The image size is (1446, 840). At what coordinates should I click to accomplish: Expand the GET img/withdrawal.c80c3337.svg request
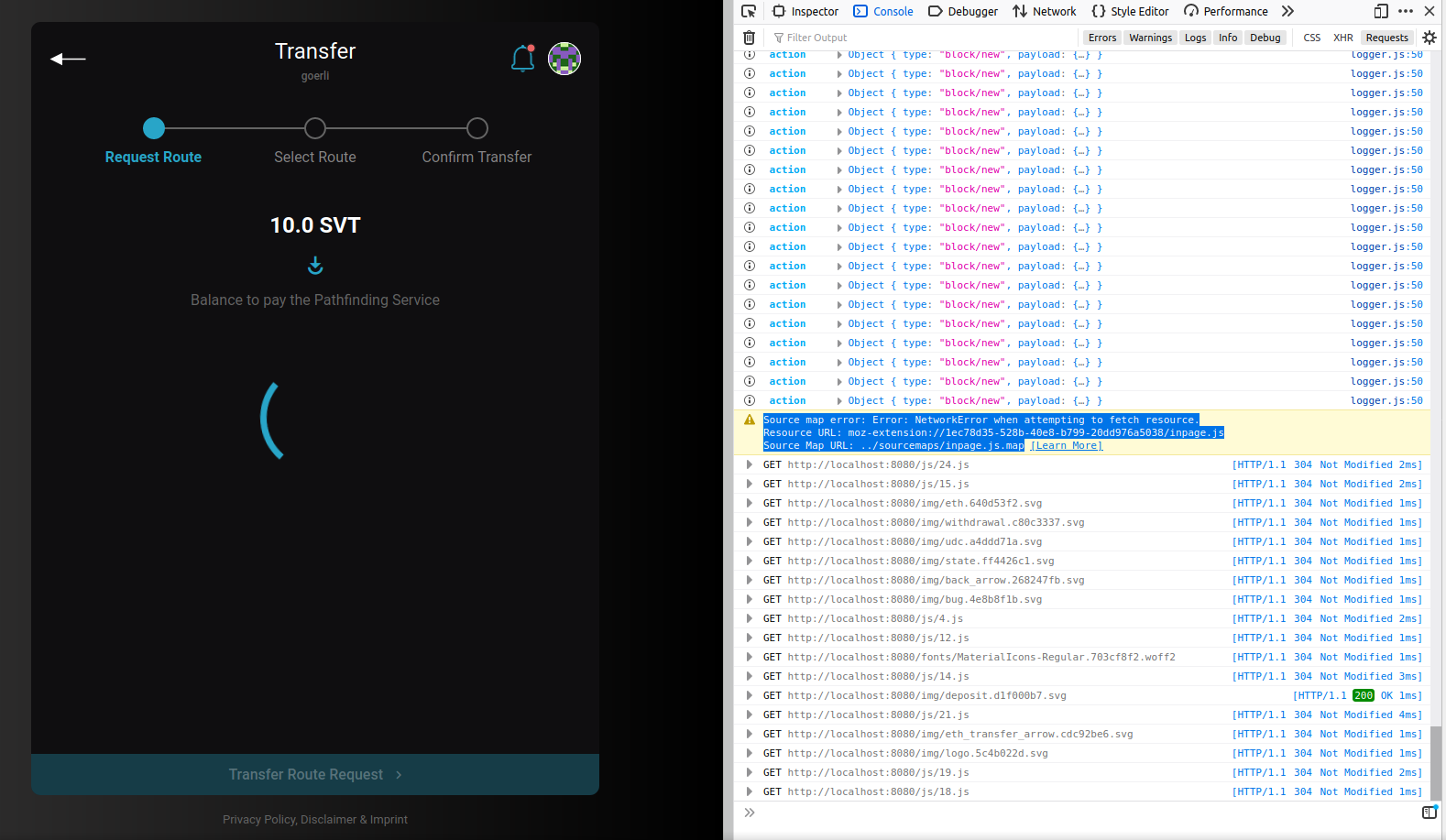[x=750, y=523]
